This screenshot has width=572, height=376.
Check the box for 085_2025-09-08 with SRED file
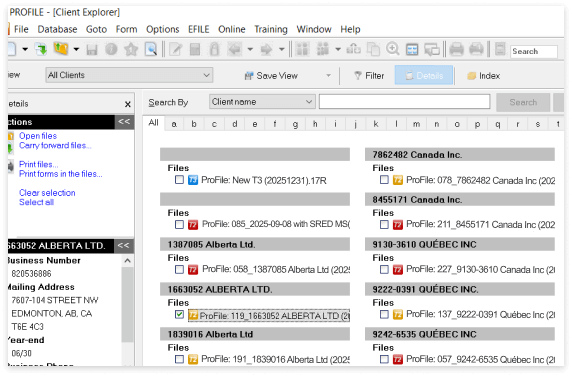click(x=179, y=224)
